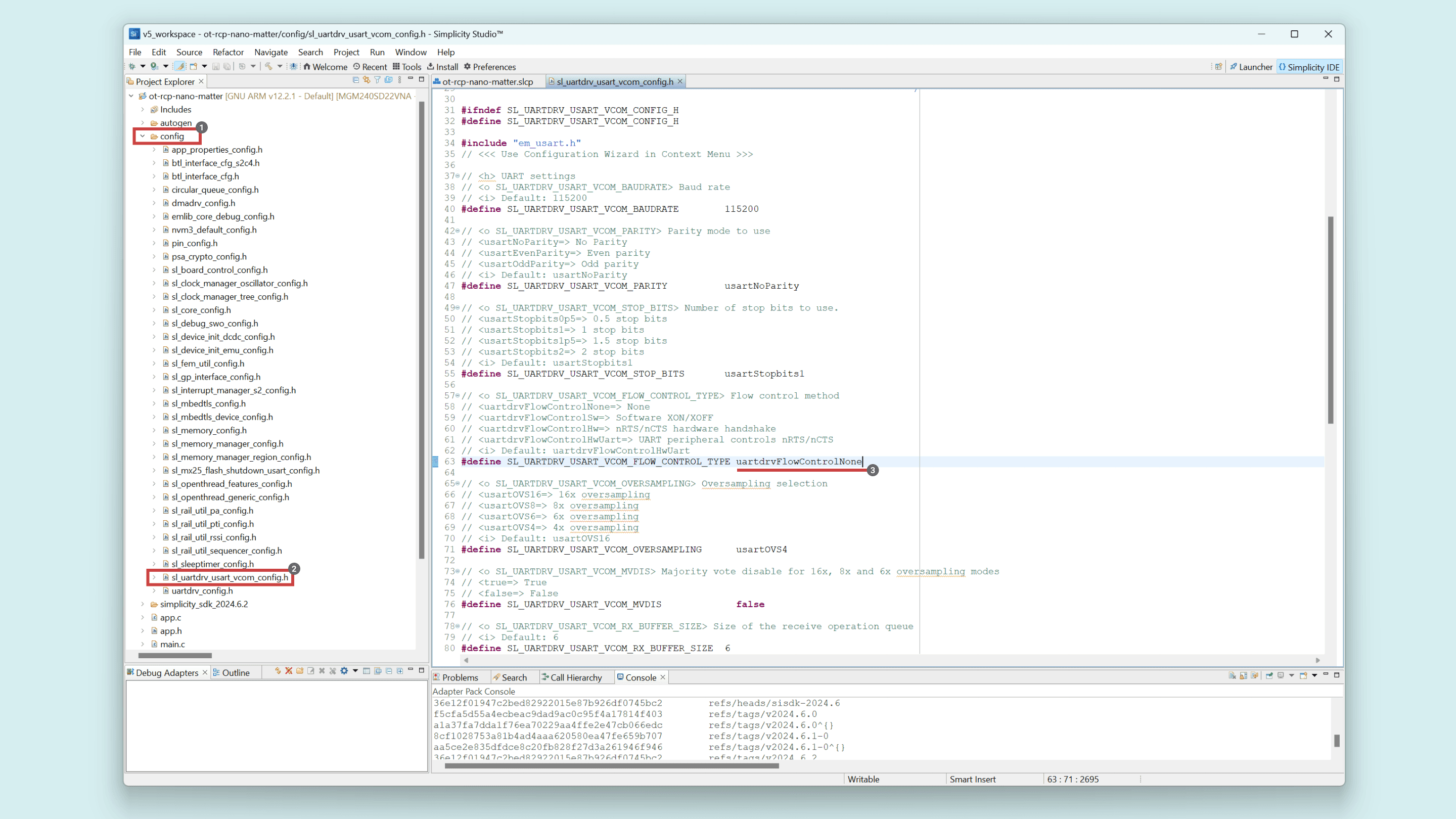Click the Debug Adapters gear settings icon
This screenshot has height=819, width=1456.
tap(344, 671)
